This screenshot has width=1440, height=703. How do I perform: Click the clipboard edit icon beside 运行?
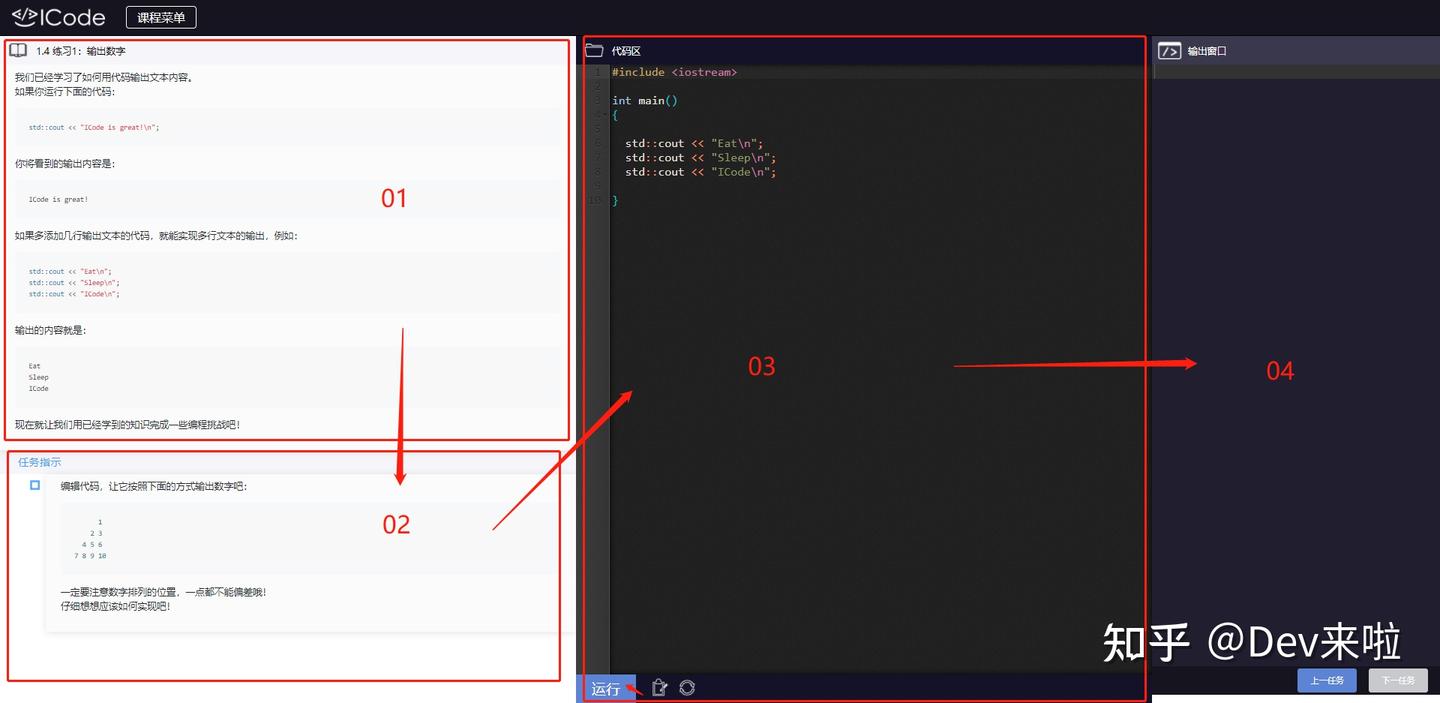[x=659, y=687]
